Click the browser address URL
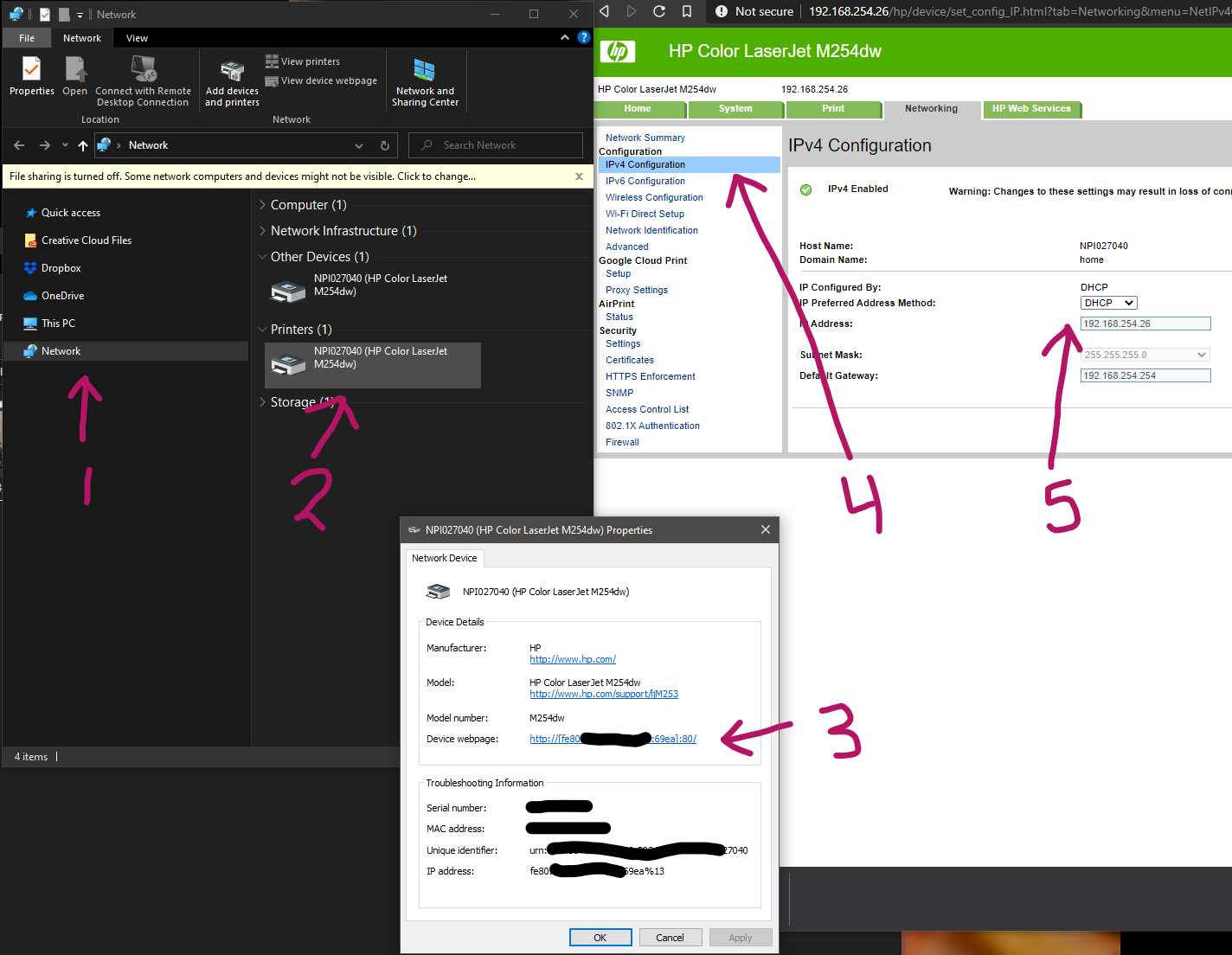The height and width of the screenshot is (955, 1232). point(1019,11)
